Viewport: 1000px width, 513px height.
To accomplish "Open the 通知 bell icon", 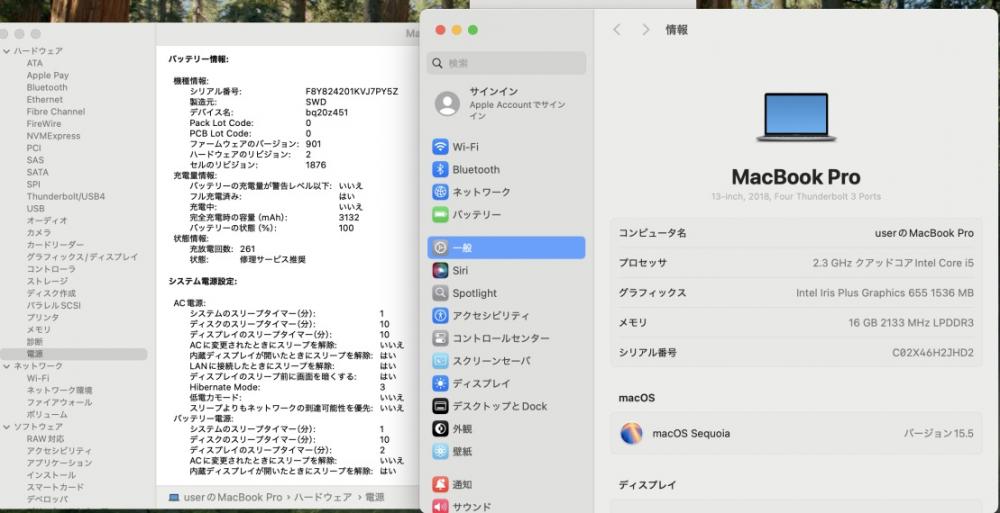I will 440,484.
